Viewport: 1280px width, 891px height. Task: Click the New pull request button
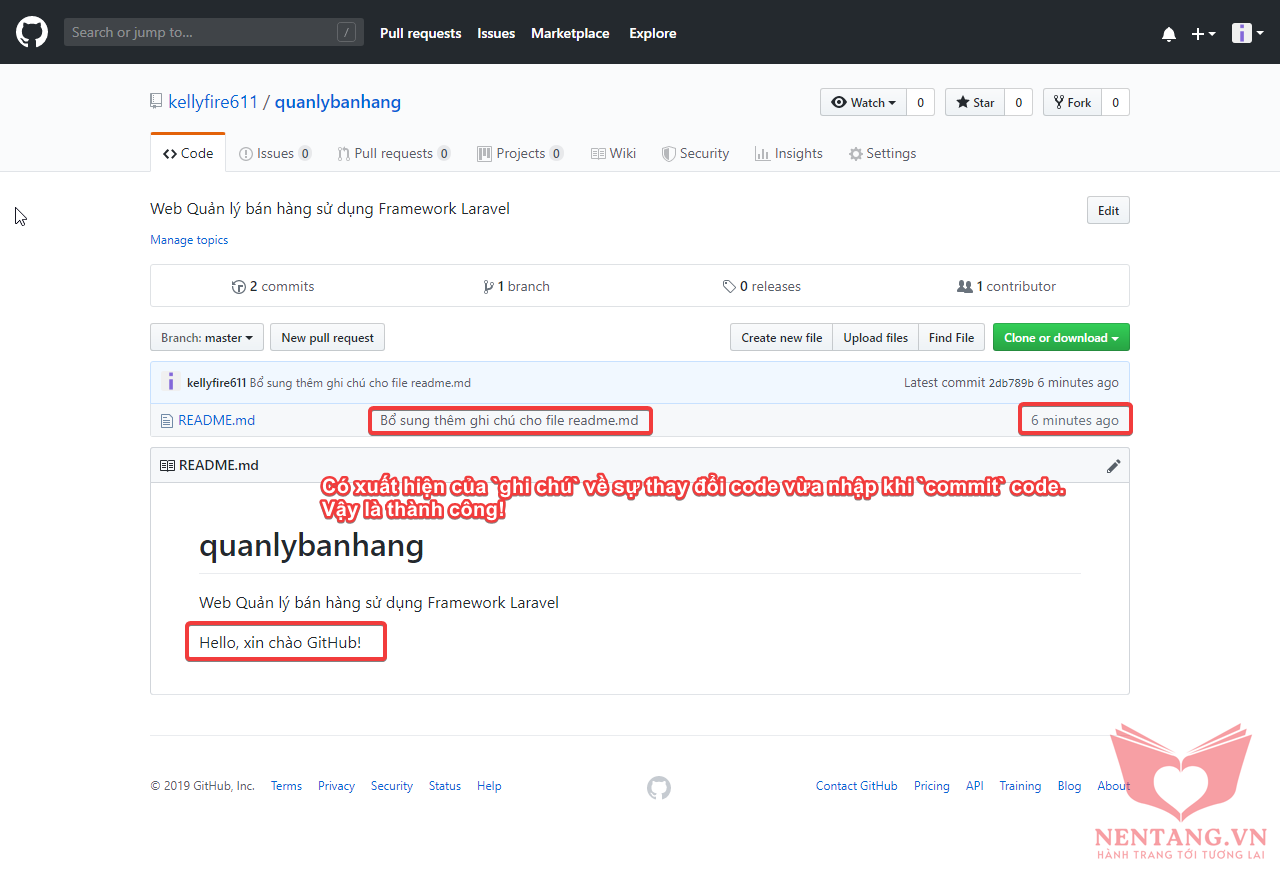(327, 338)
